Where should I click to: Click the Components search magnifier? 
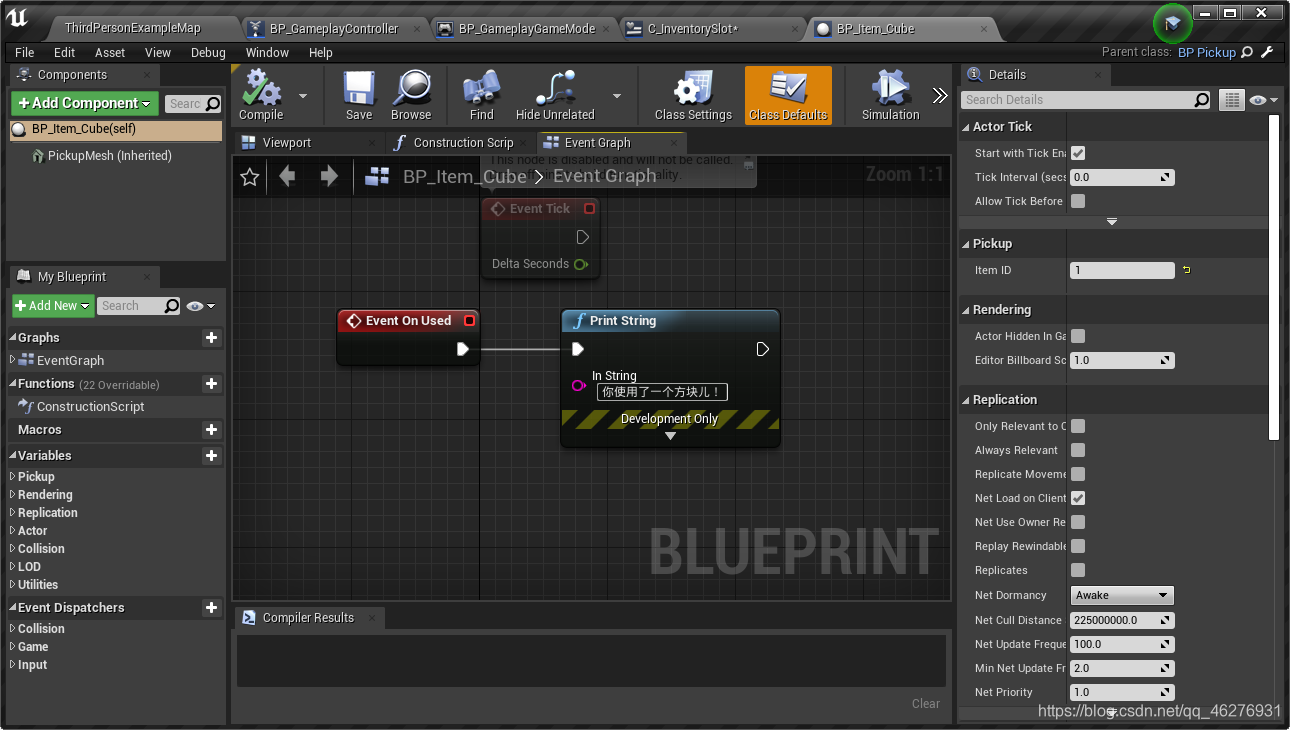(x=213, y=103)
